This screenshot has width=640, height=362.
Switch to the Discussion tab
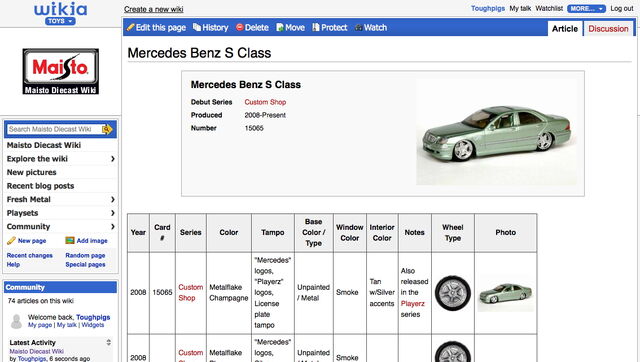608,29
